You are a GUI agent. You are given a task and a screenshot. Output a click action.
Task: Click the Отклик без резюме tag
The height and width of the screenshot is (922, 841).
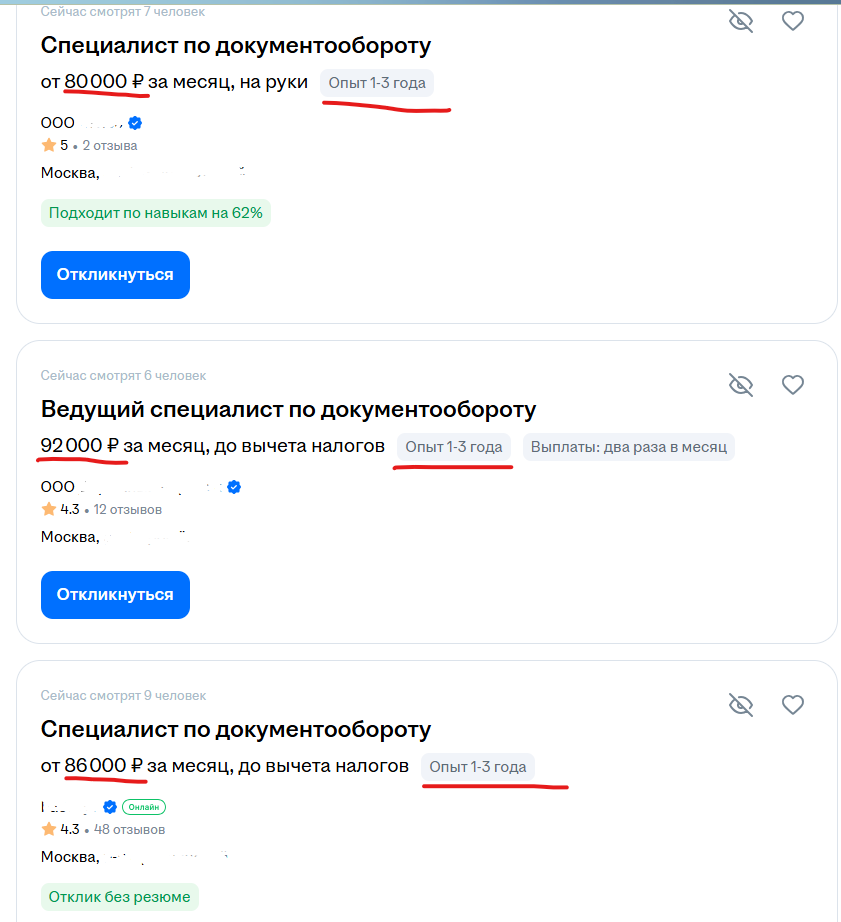(x=119, y=897)
